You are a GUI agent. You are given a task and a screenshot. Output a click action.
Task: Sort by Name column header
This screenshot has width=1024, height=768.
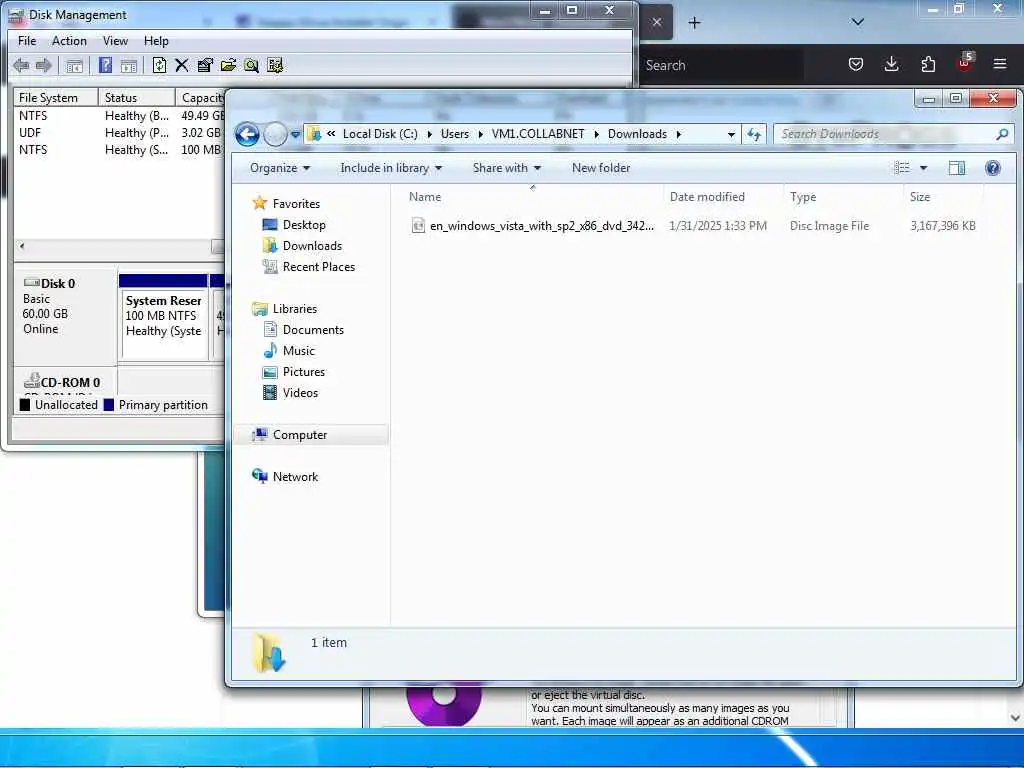pos(531,197)
